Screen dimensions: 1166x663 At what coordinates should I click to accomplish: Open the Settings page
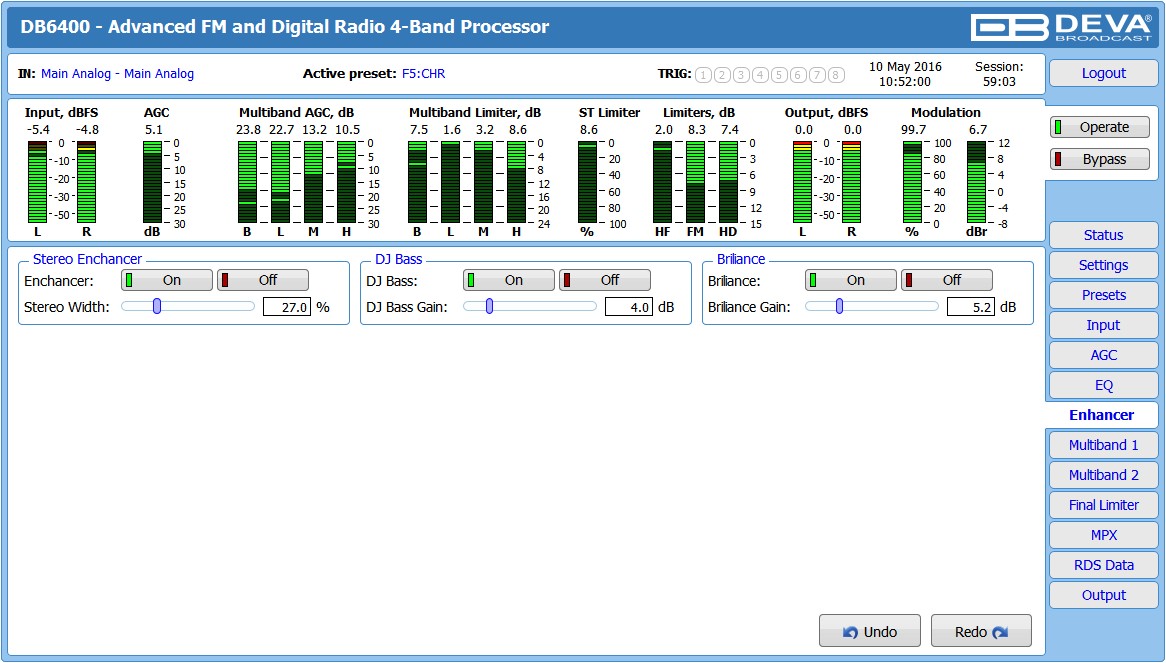click(1104, 265)
